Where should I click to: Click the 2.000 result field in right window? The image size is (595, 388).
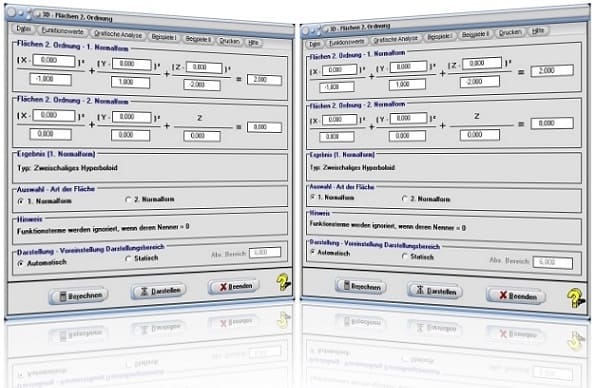point(552,71)
